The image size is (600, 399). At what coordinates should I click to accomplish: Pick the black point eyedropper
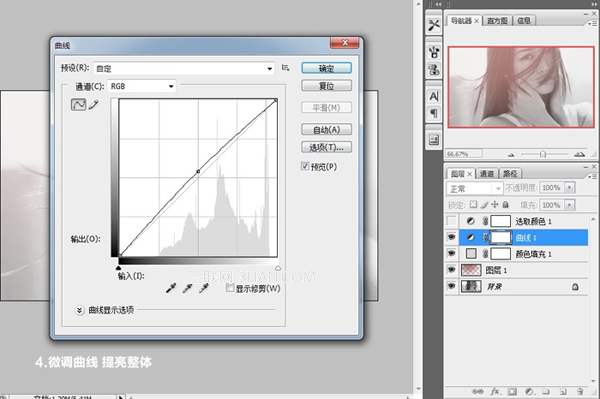pyautogui.click(x=171, y=288)
